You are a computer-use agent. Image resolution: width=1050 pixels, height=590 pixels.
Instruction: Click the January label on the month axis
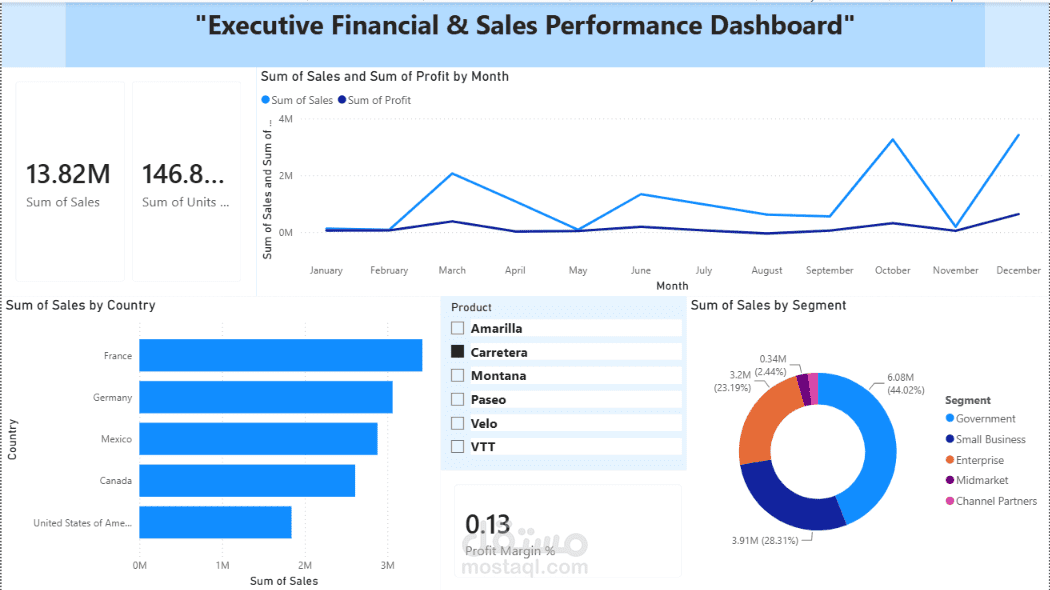pos(326,270)
